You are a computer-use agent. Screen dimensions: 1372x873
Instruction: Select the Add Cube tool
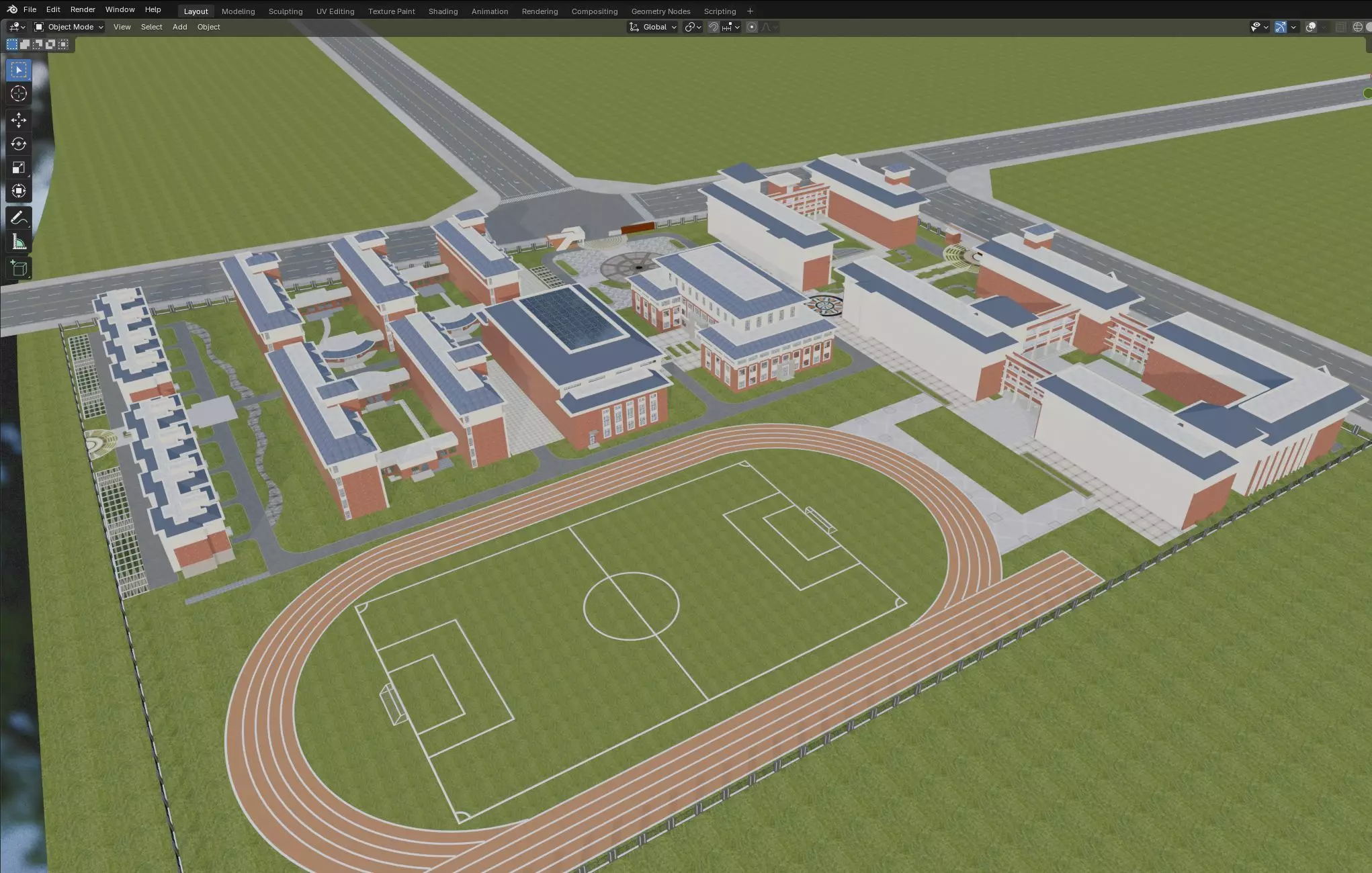[19, 269]
